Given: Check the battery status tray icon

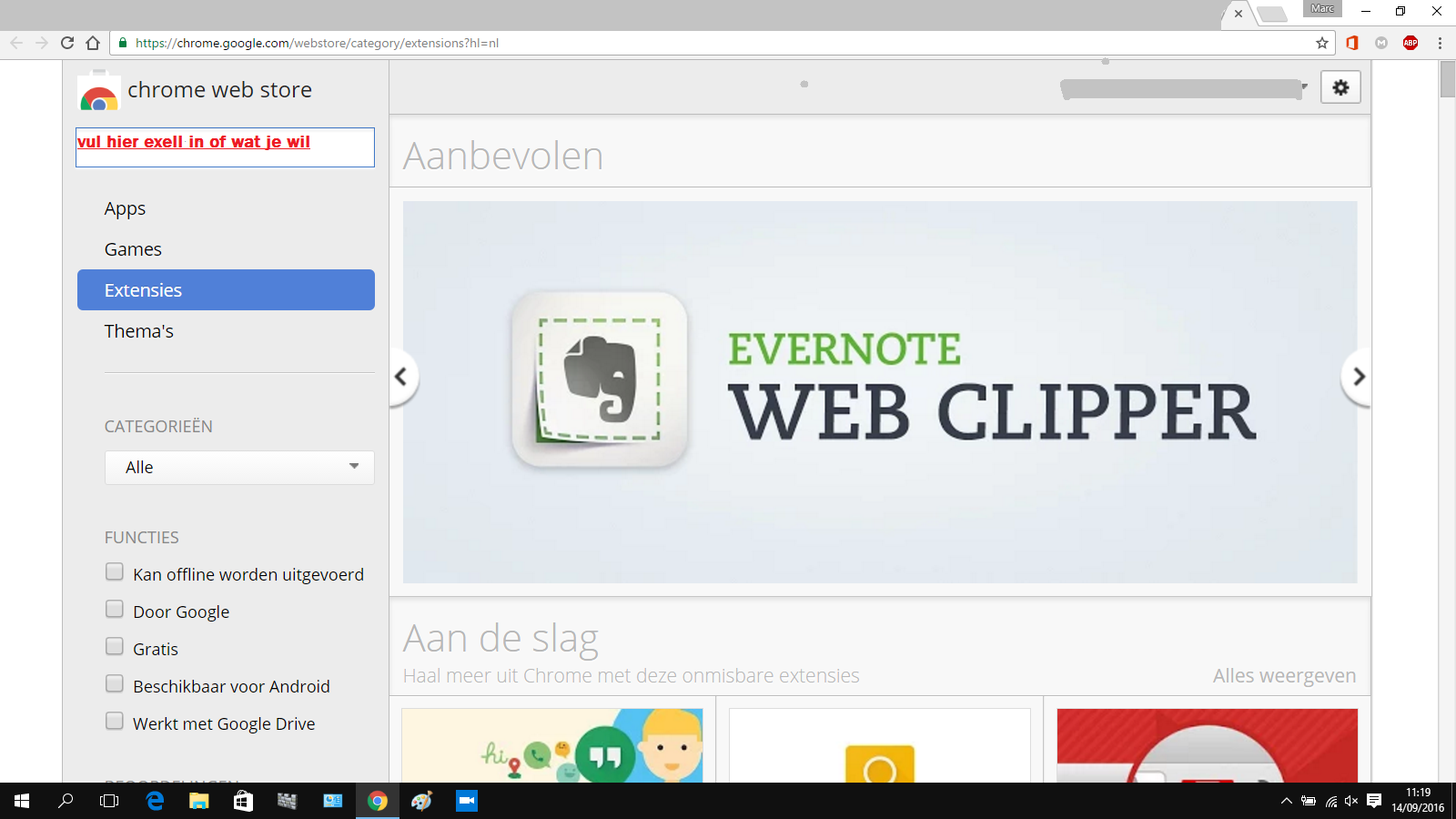Looking at the screenshot, I should [1309, 801].
